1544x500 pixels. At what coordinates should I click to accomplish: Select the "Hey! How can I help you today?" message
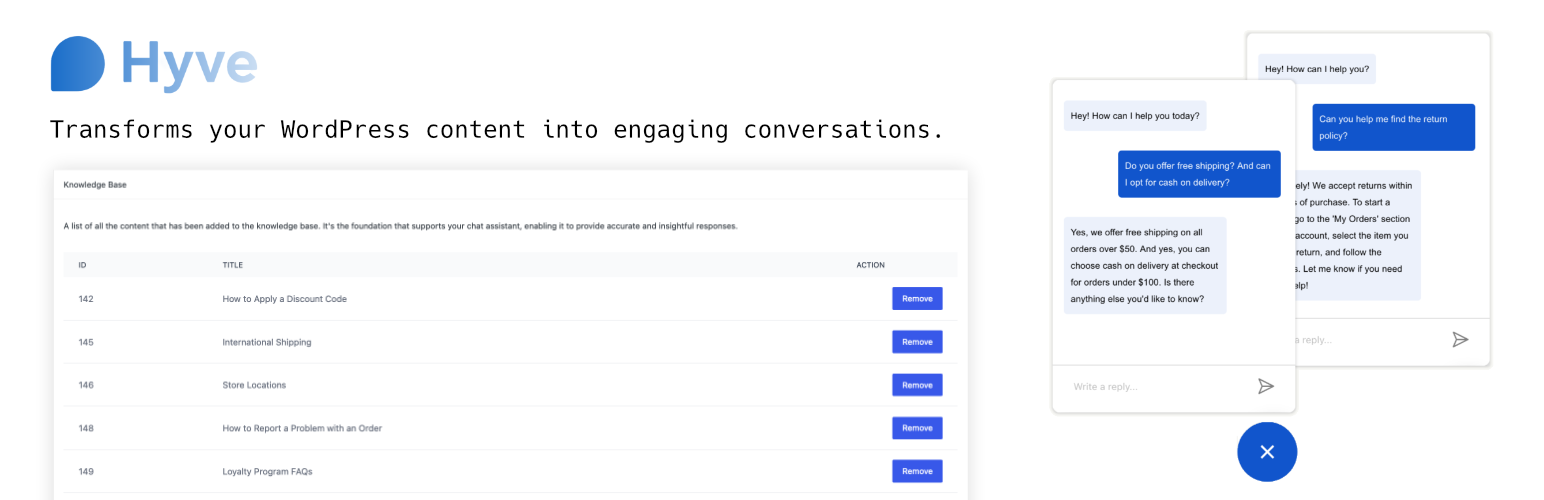1135,116
